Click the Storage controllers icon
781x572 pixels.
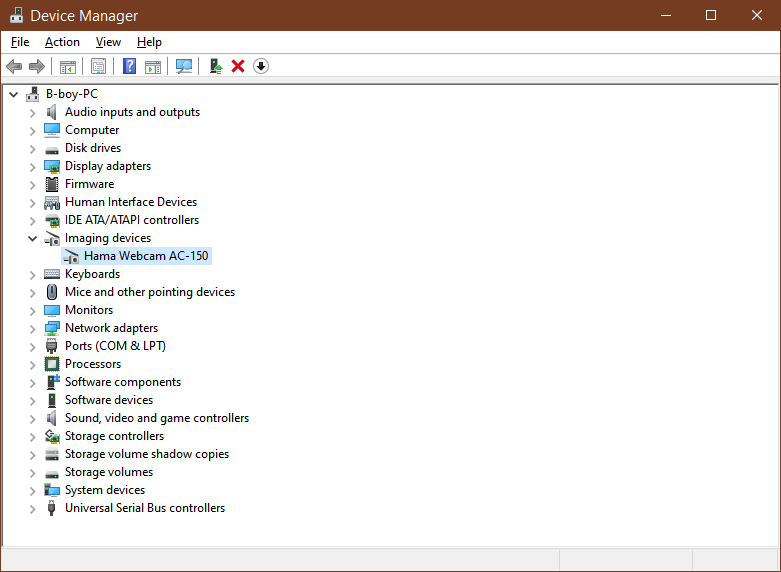[52, 436]
